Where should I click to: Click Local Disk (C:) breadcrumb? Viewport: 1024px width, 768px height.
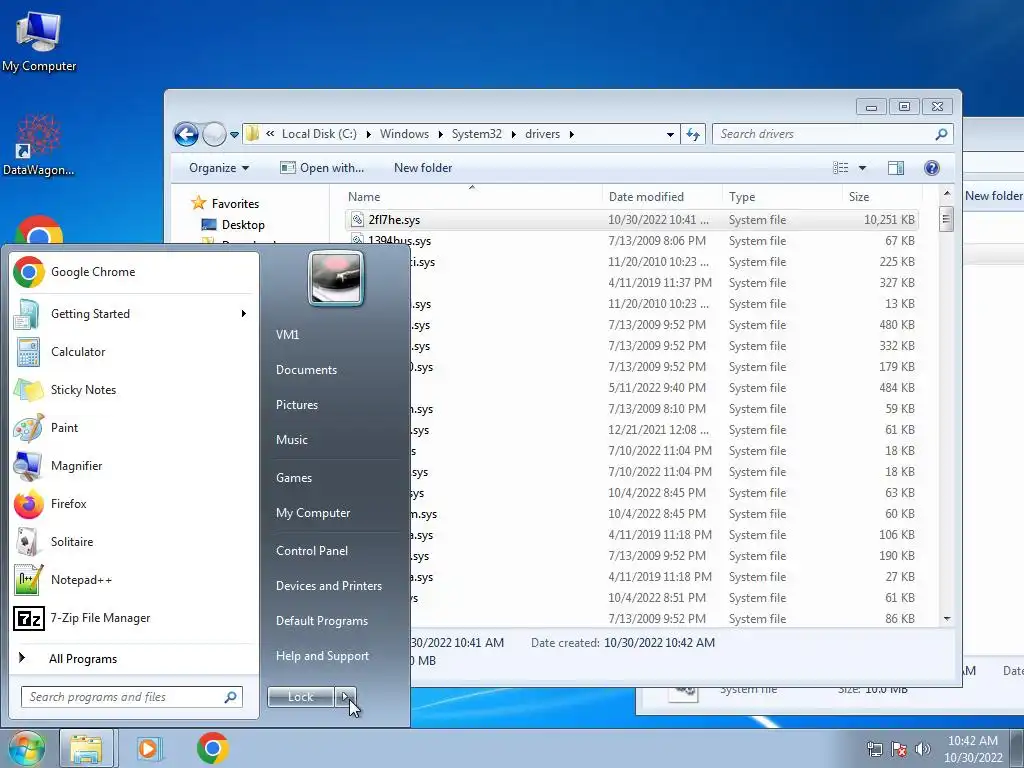coord(319,134)
